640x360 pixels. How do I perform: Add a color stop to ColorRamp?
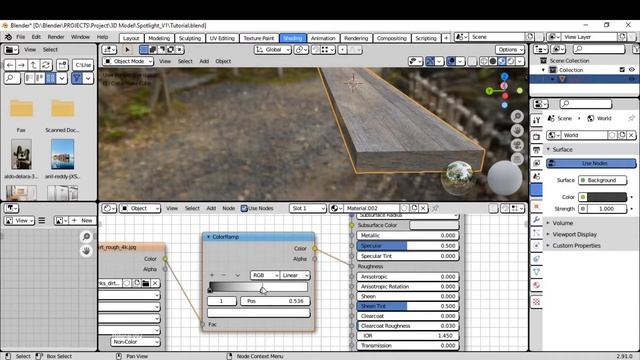(x=212, y=276)
